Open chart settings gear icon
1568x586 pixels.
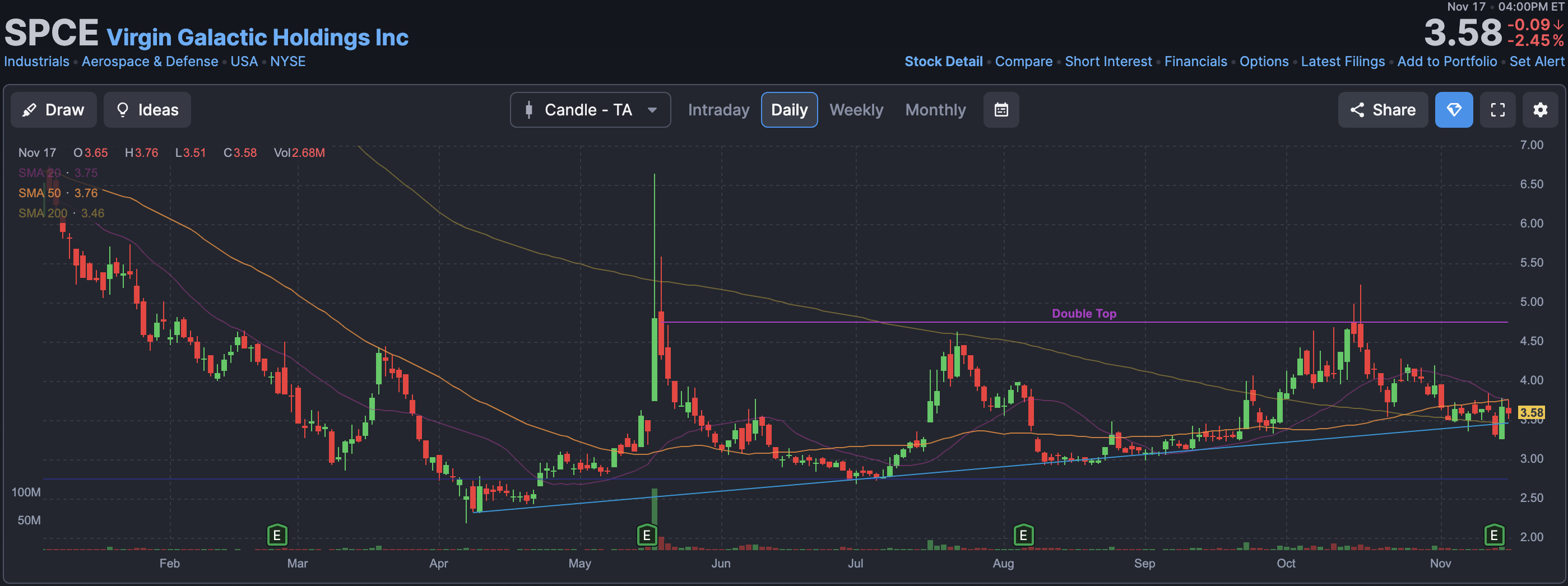pyautogui.click(x=1540, y=110)
